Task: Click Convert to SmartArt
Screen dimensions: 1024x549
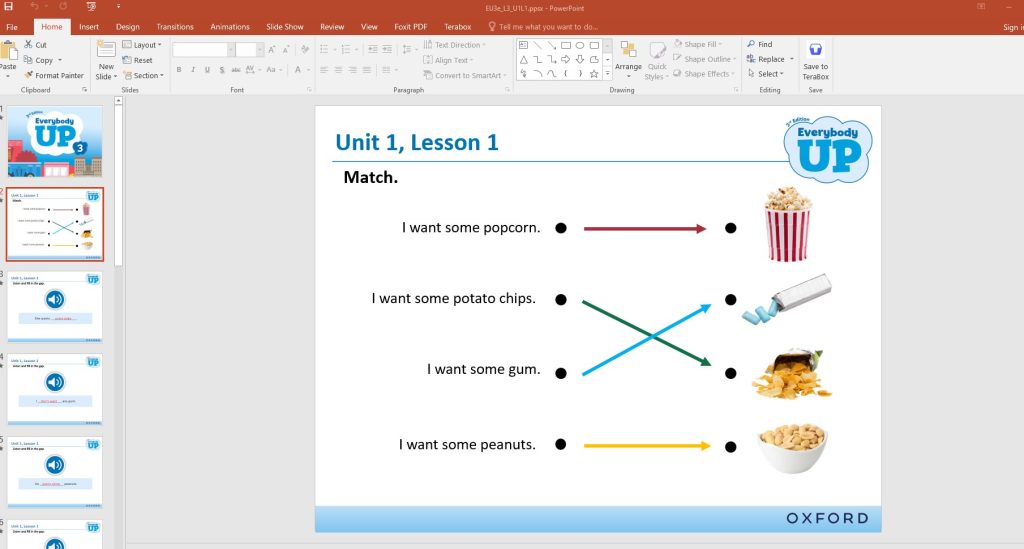Action: tap(464, 76)
